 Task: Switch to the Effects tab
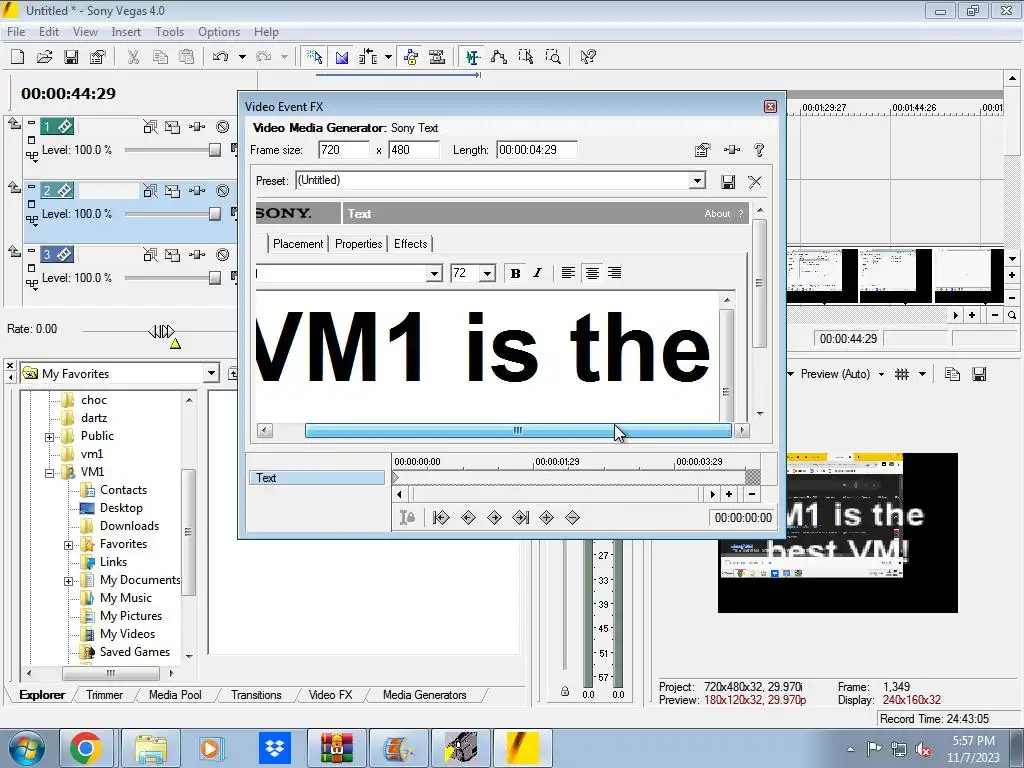pos(411,244)
